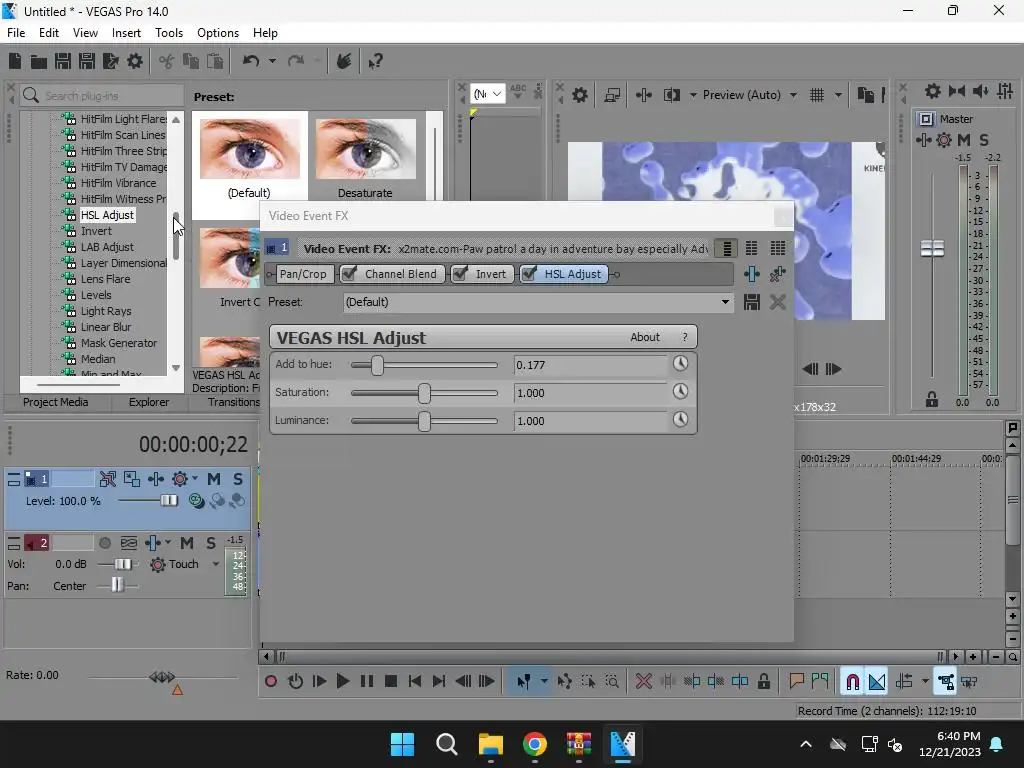Switch to Explorer tab
Image resolution: width=1024 pixels, height=768 pixels.
click(149, 402)
